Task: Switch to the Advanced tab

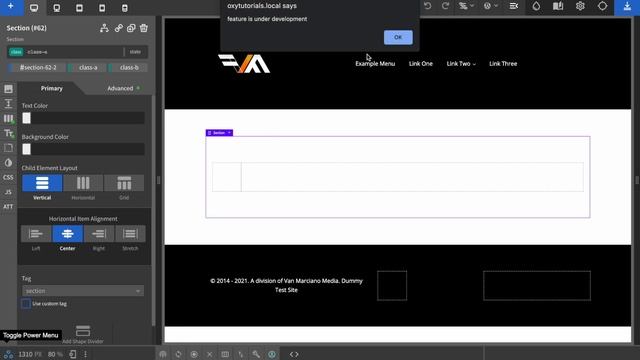Action: (x=120, y=88)
